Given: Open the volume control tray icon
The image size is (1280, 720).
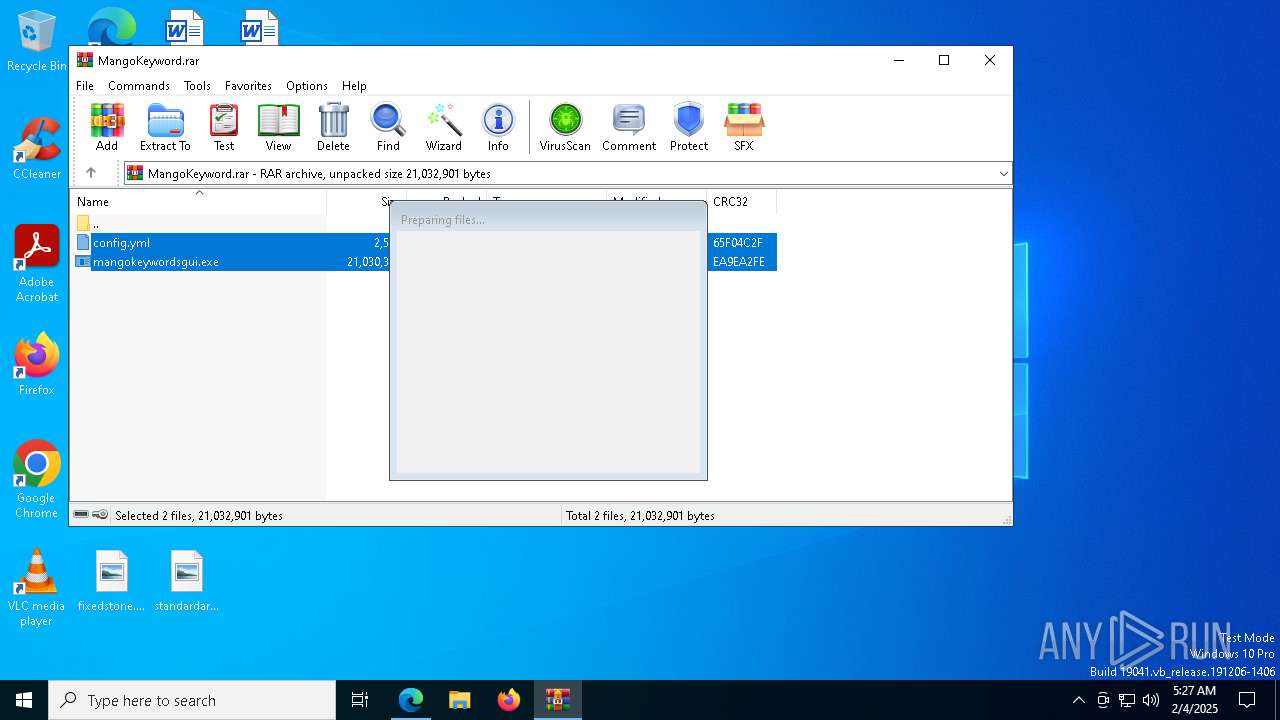Looking at the screenshot, I should 1151,700.
